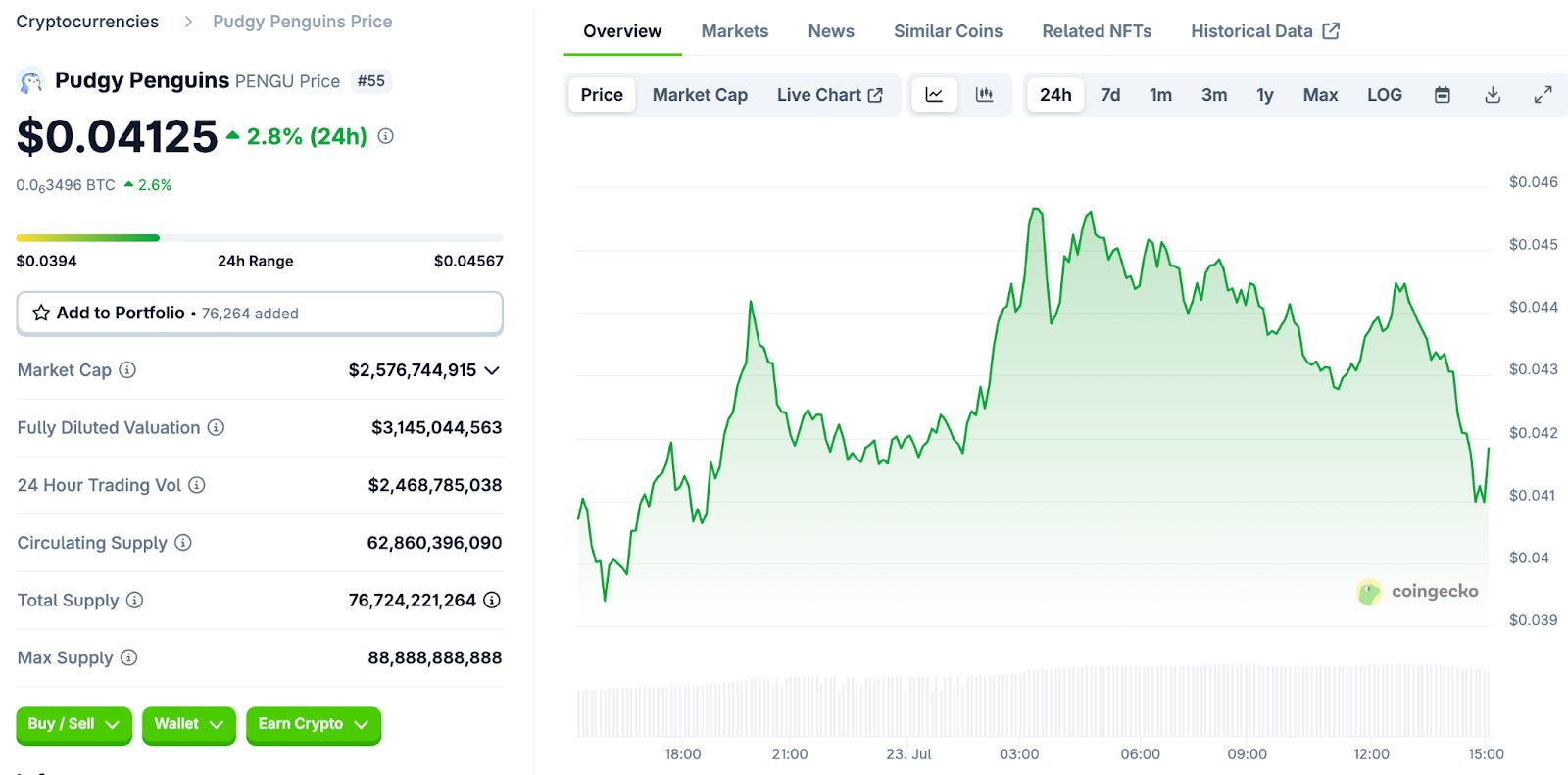Switch chart to Market Cap
Screen dimensions: 1568x775
click(700, 95)
